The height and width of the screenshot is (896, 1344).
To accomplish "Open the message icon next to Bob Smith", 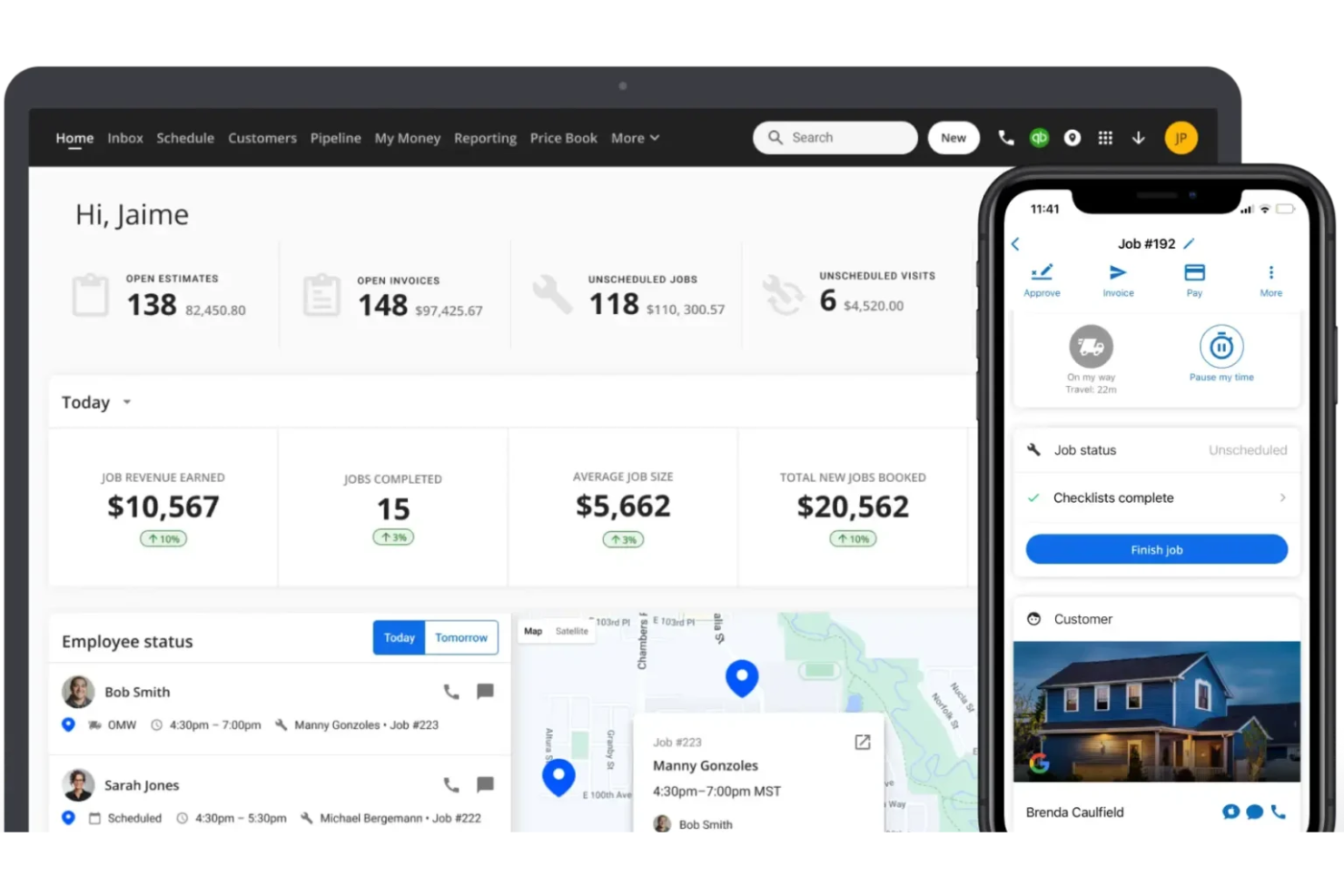I will [x=485, y=691].
